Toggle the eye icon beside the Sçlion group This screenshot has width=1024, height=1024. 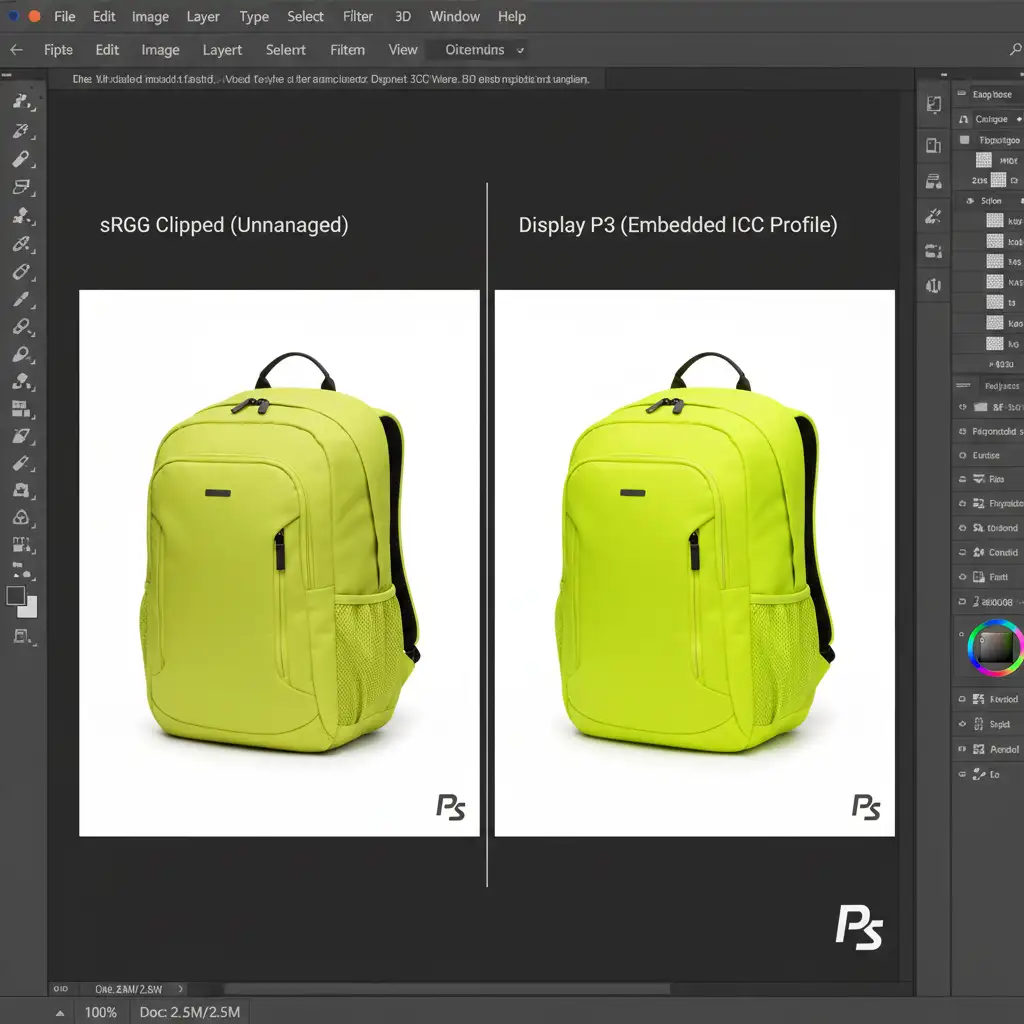969,201
